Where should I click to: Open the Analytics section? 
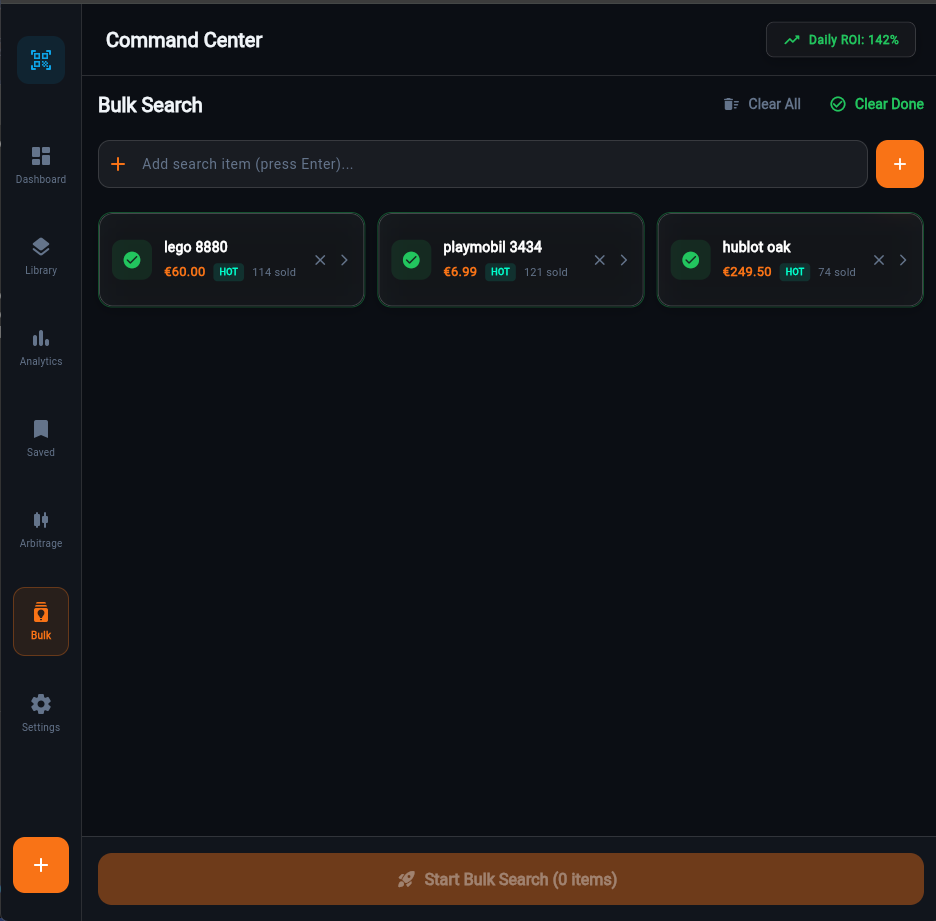tap(40, 346)
